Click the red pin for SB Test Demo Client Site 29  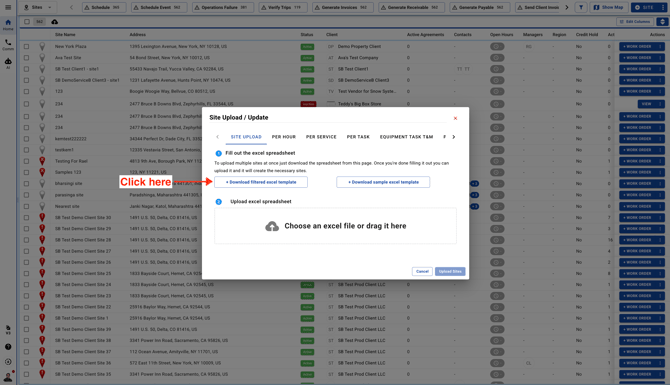pyautogui.click(x=42, y=228)
